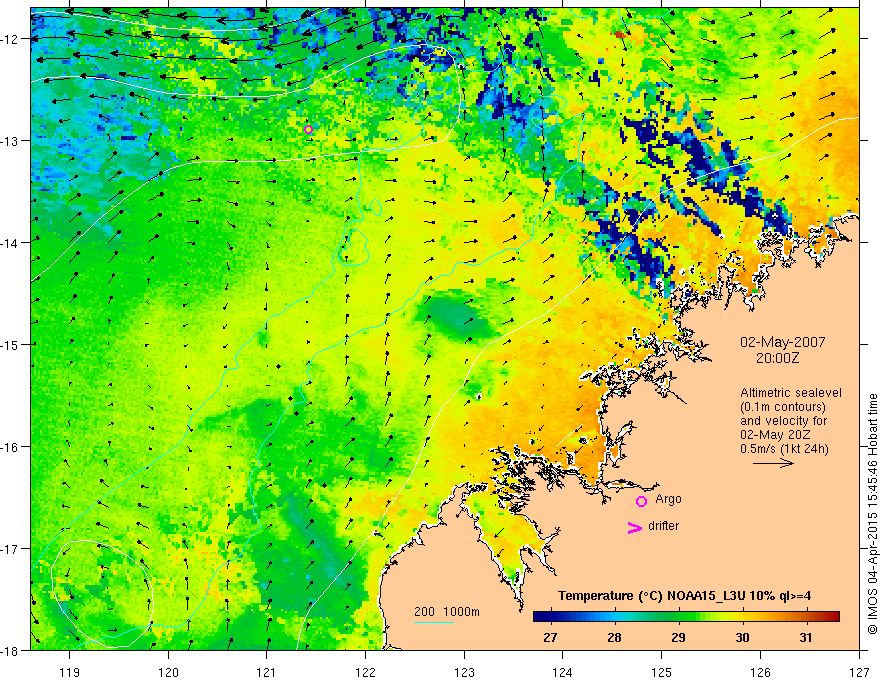Click the '123' longitude axis label
The height and width of the screenshot is (680, 880).
(464, 672)
